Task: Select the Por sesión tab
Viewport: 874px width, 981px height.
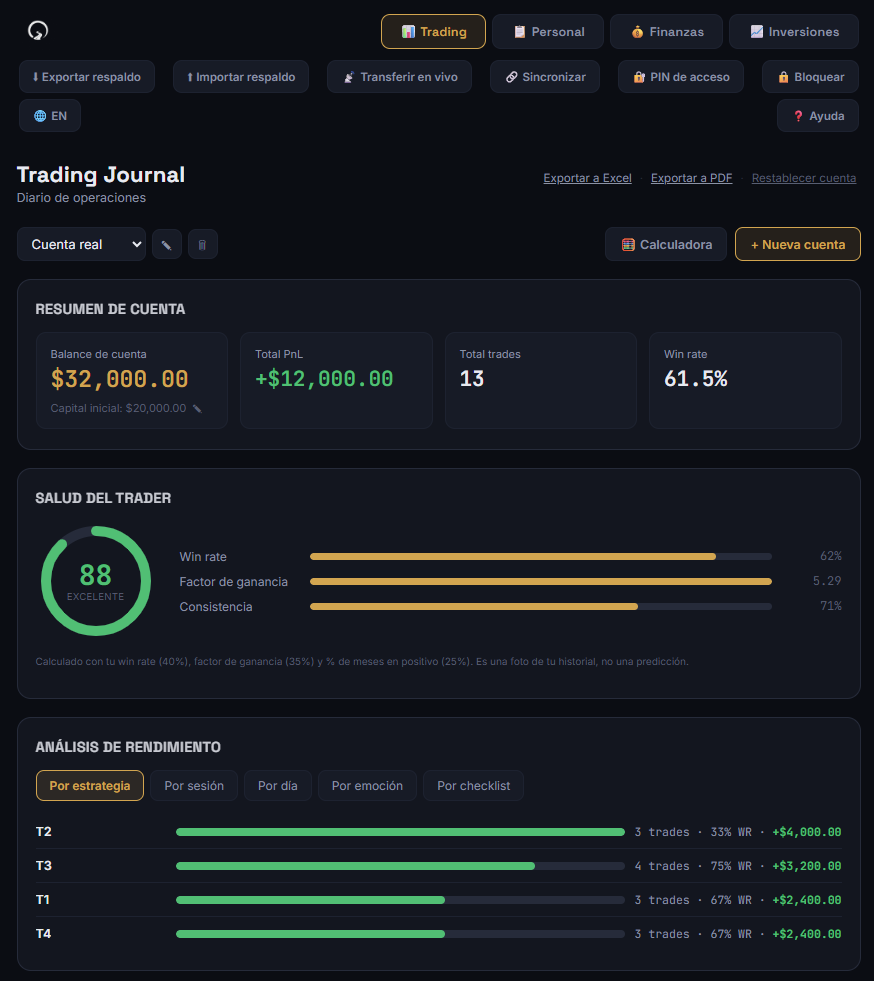Action: [194, 786]
